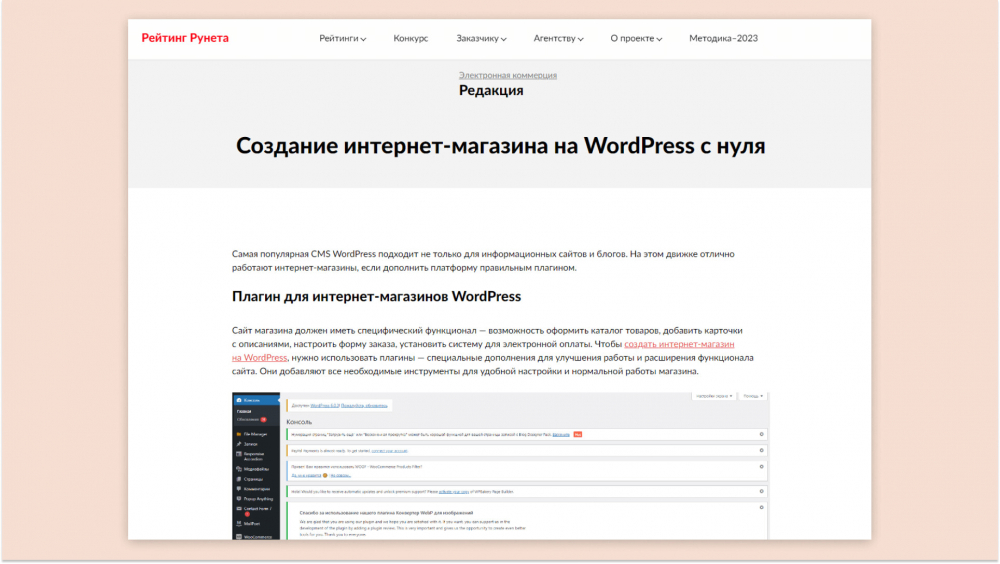The width and height of the screenshot is (1000, 564).
Task: Dismiss the WOOF Products Filter notice
Action: (x=761, y=467)
